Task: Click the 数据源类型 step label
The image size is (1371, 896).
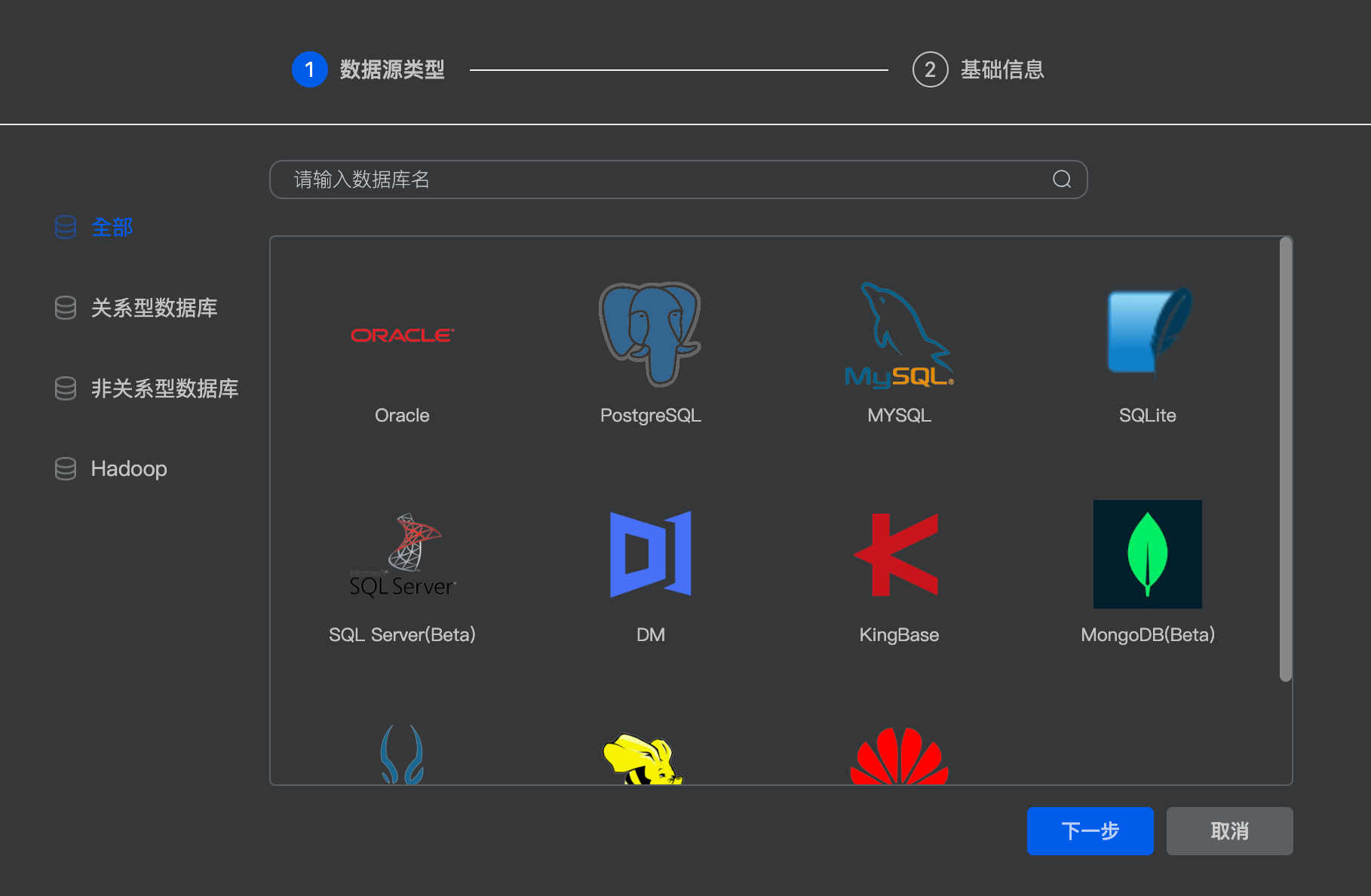Action: [x=392, y=69]
